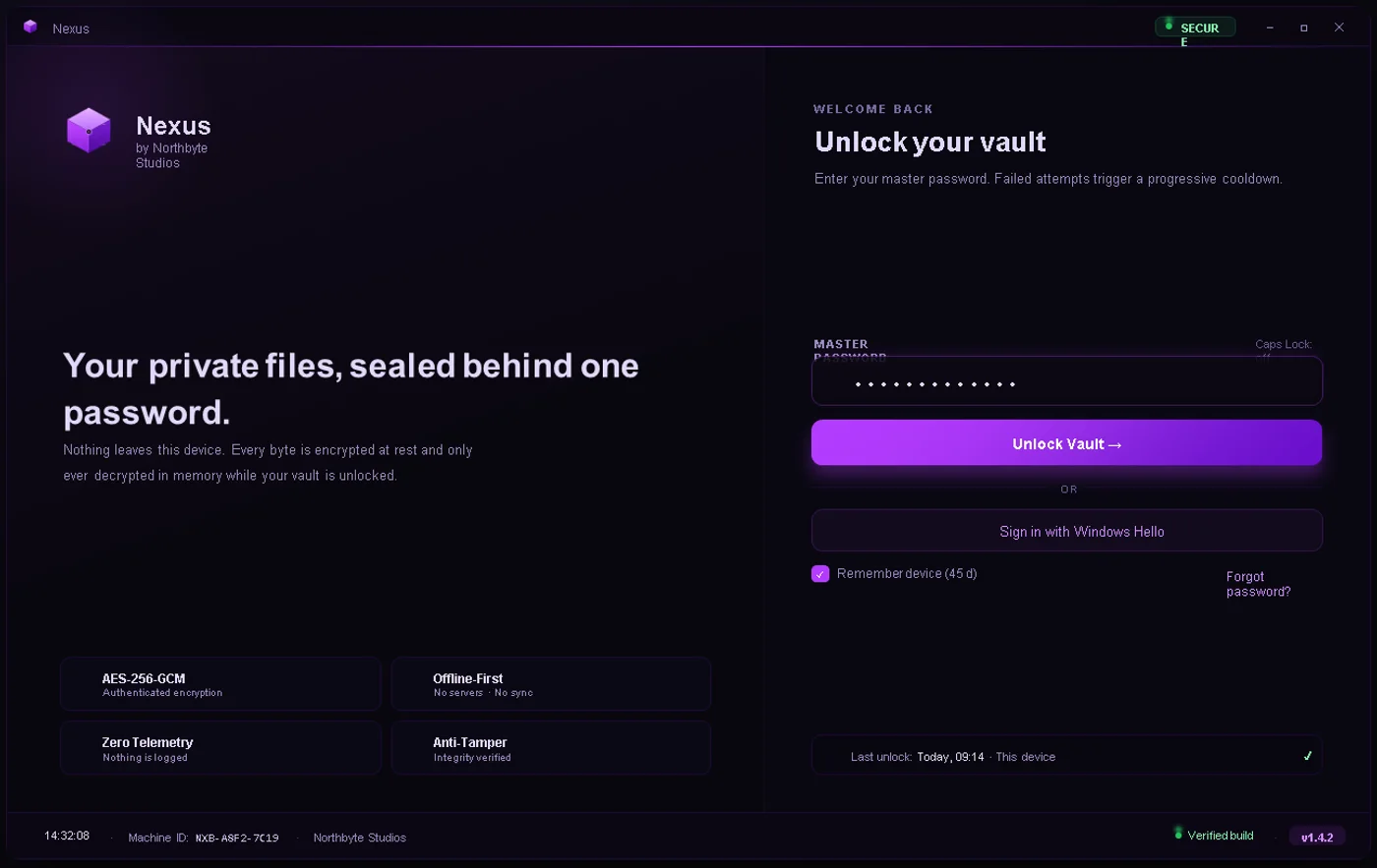1377x868 pixels.
Task: Sign in with Windows Hello
Action: tap(1066, 531)
